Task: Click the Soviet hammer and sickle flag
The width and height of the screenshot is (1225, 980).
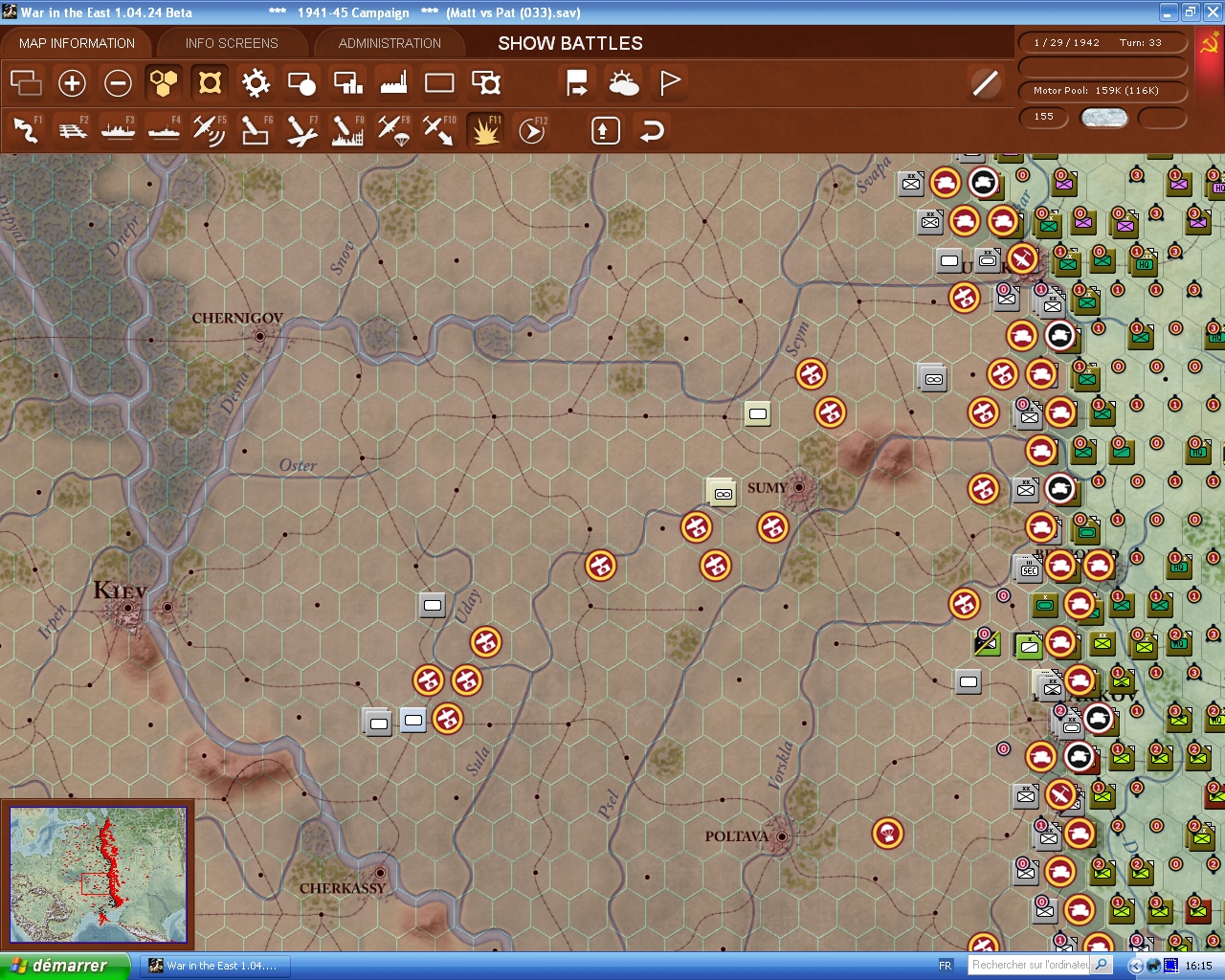Action: click(x=1209, y=44)
